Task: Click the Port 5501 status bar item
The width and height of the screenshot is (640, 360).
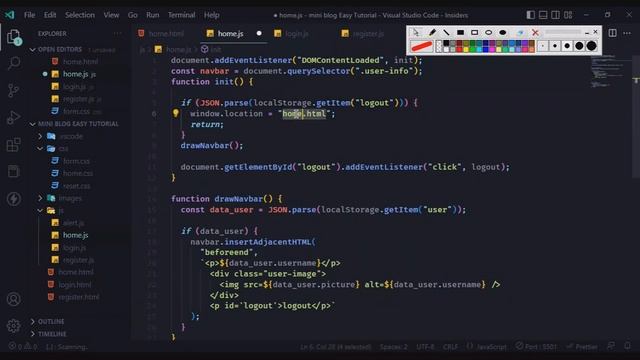Action: pos(536,347)
